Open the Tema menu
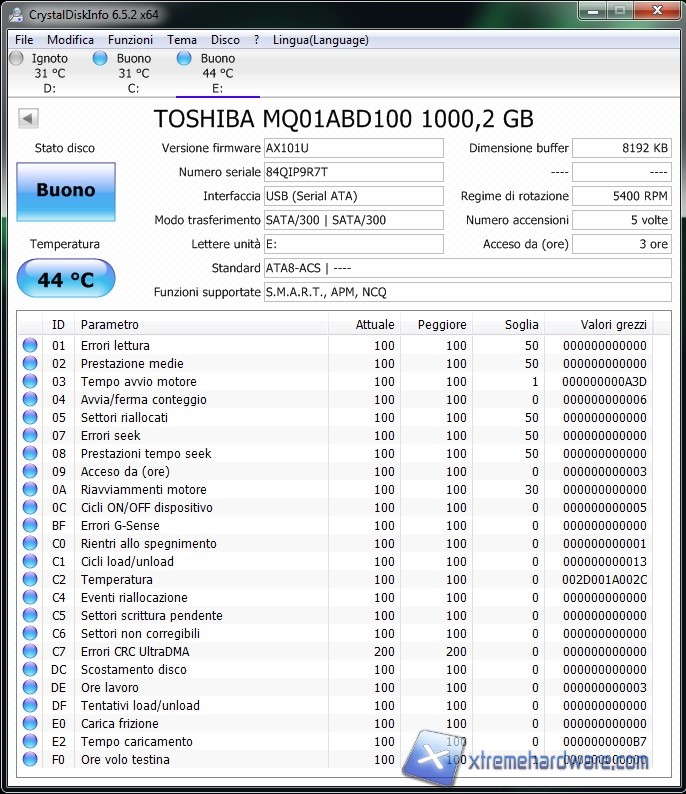 coord(182,40)
